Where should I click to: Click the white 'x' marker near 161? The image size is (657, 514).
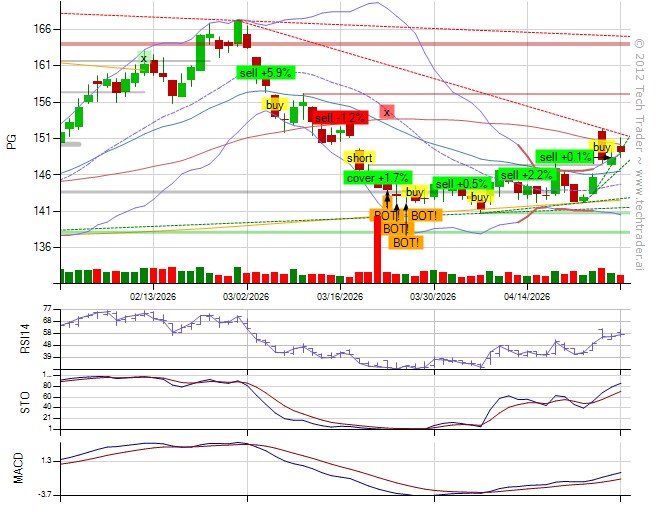[143, 59]
